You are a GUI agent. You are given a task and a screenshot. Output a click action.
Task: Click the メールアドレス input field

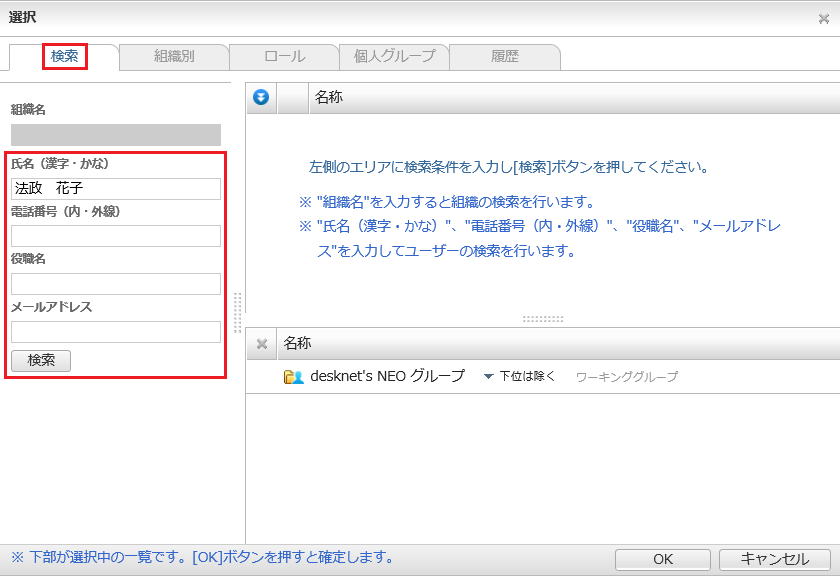tap(116, 332)
